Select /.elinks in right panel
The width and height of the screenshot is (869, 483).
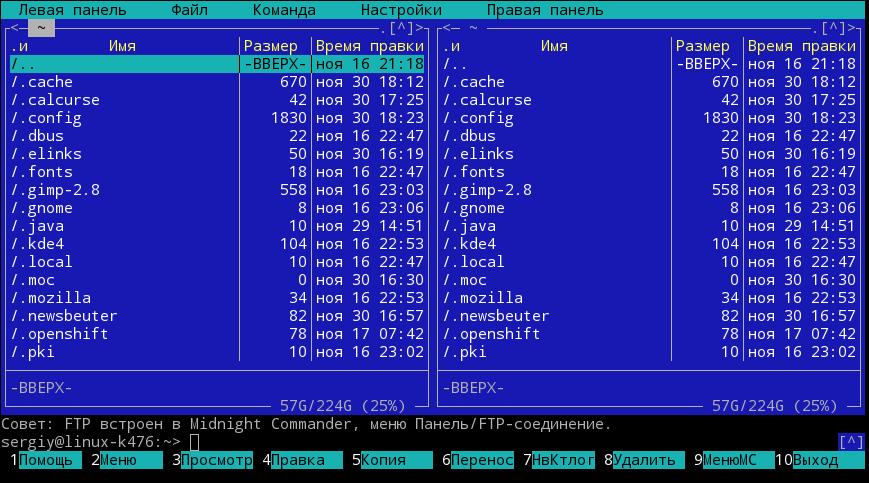click(650, 154)
